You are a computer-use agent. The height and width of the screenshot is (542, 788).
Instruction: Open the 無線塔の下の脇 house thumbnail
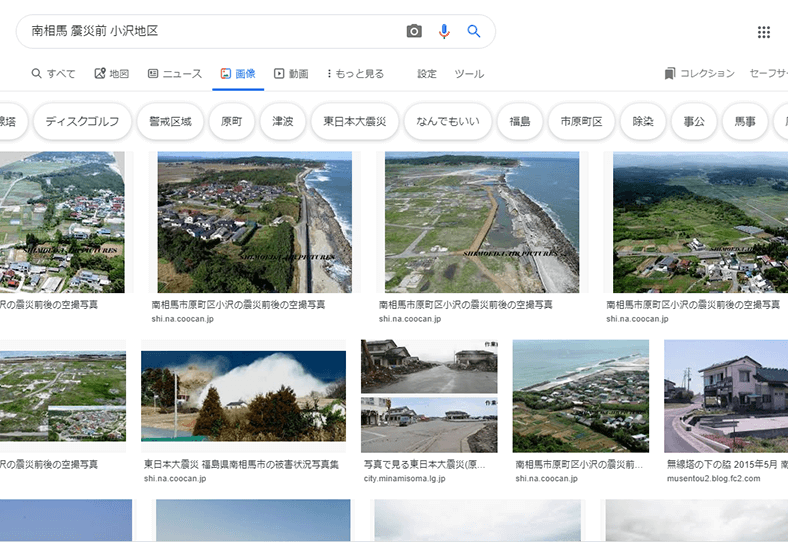(725, 396)
